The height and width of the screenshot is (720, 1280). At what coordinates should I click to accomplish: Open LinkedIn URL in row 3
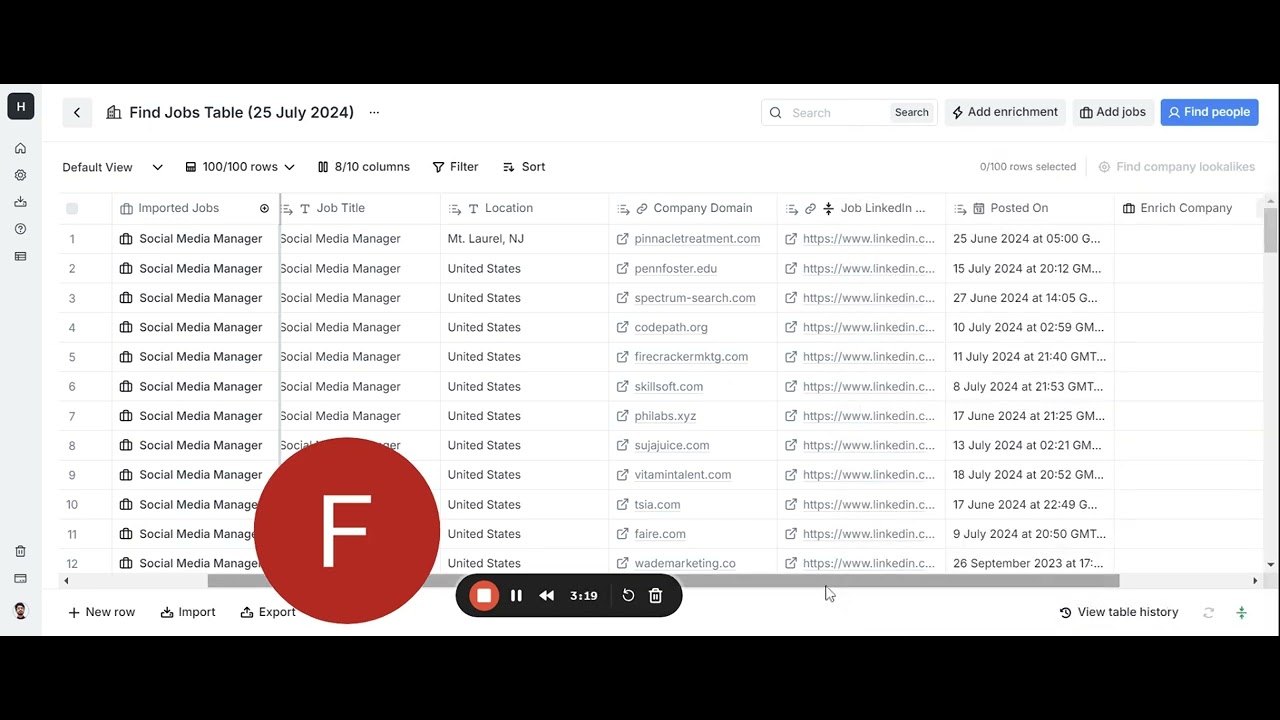868,298
